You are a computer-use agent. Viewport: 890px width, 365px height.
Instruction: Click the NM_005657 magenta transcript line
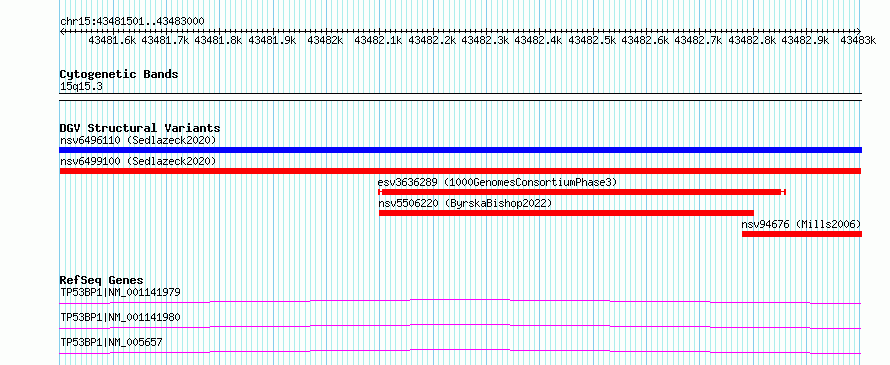[460, 351]
